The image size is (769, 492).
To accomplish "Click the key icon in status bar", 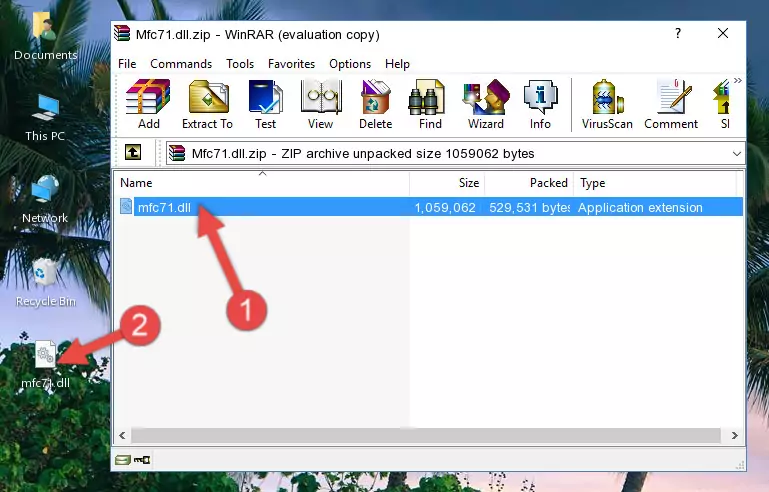I will (x=142, y=460).
